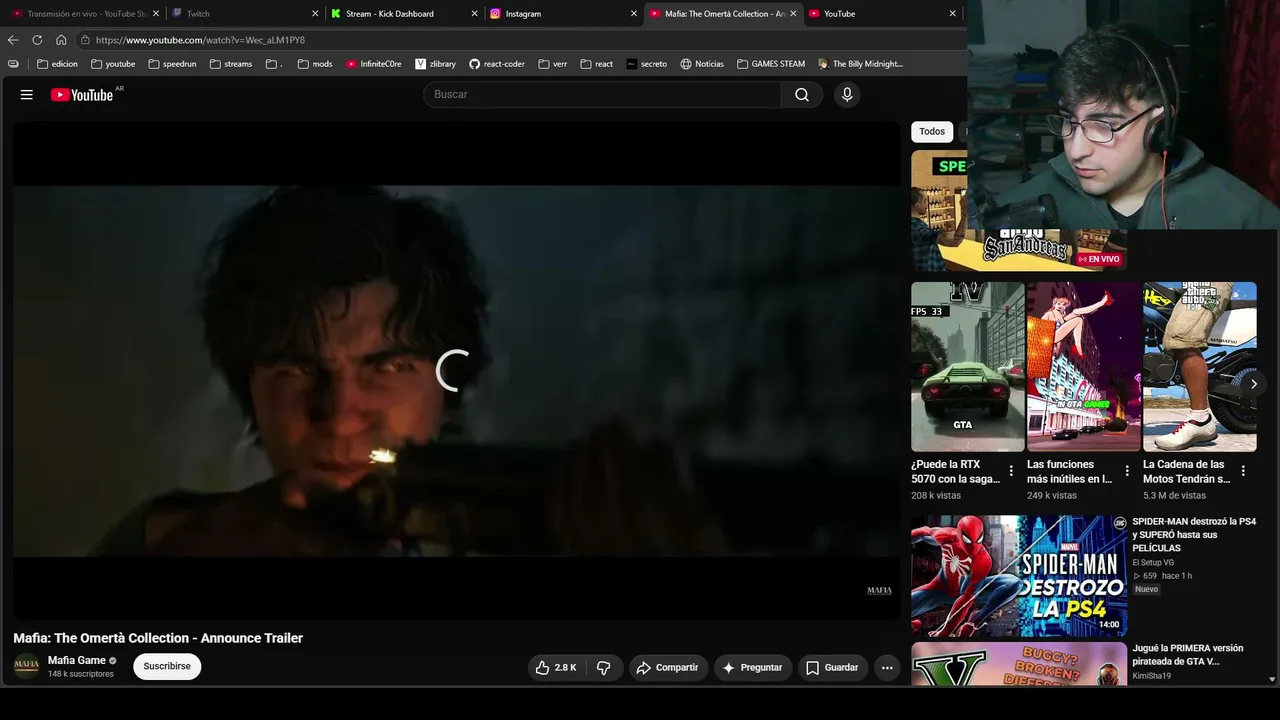Click the buffering Mafia trailer video player
The height and width of the screenshot is (720, 1280).
457,371
